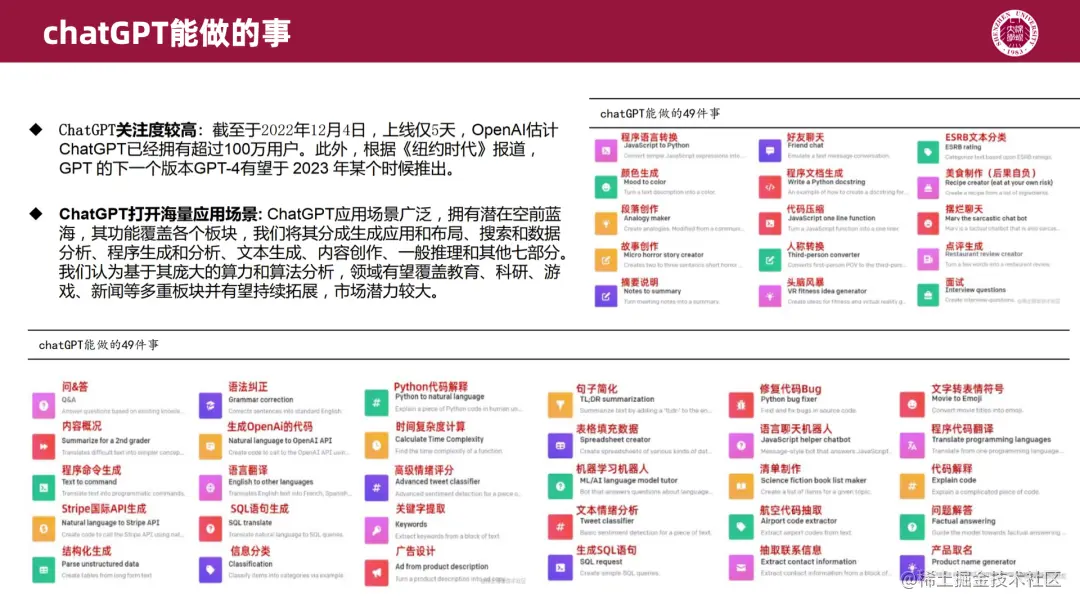This screenshot has width=1080, height=608.
Task: Click the green Factual answering icon
Action: [912, 527]
